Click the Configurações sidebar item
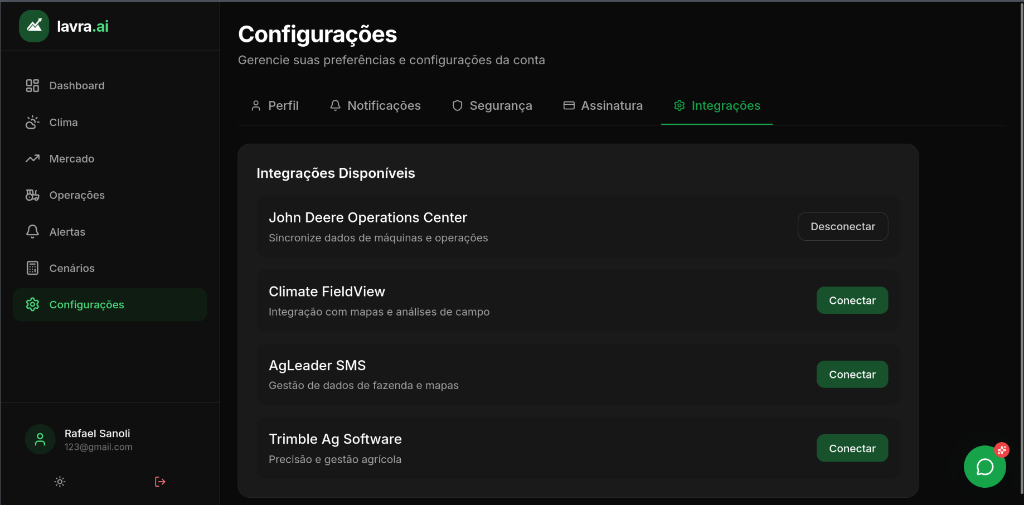Viewport: 1024px width, 505px height. click(x=87, y=305)
